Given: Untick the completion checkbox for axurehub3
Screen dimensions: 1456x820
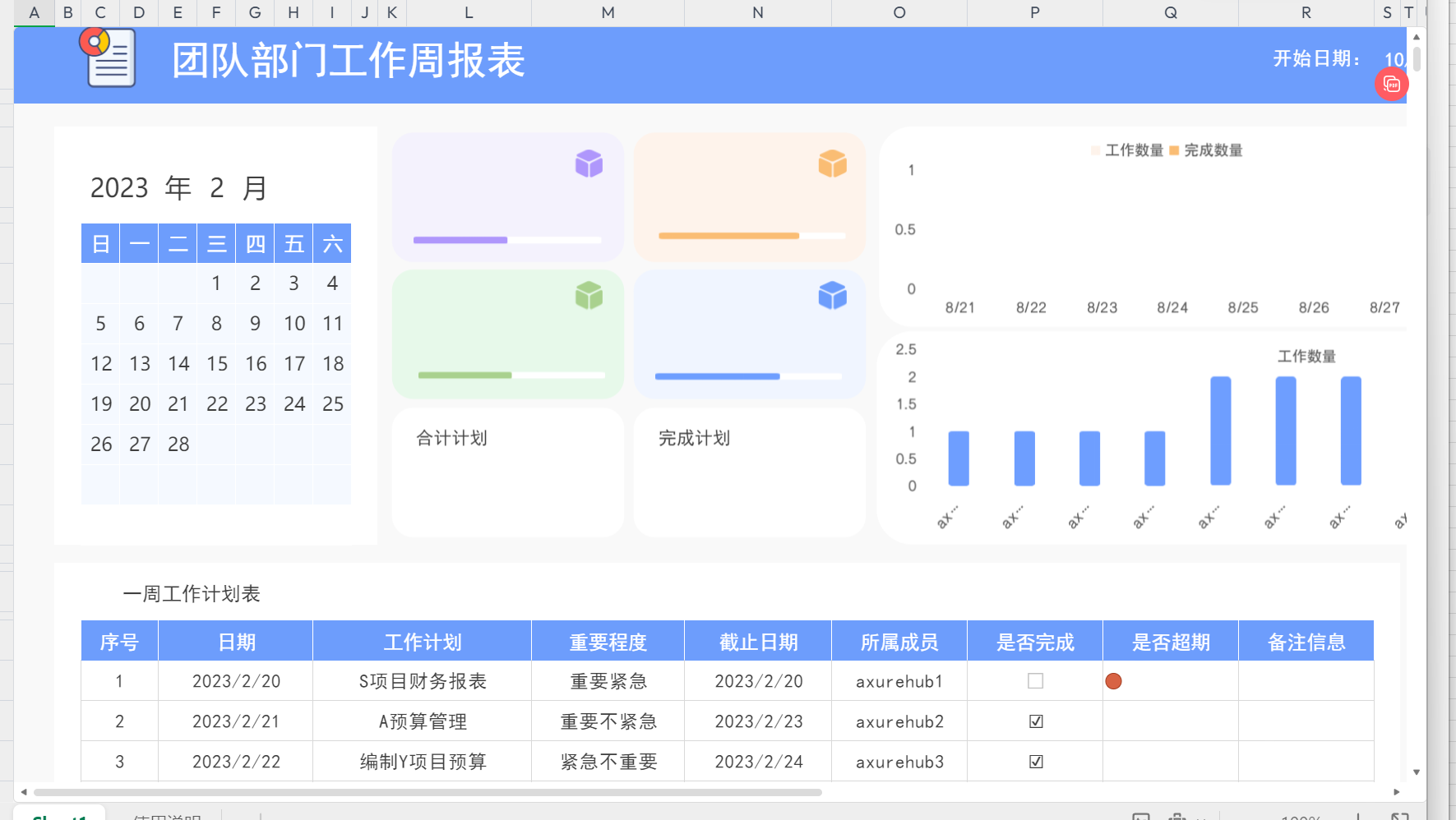Looking at the screenshot, I should (x=1036, y=762).
